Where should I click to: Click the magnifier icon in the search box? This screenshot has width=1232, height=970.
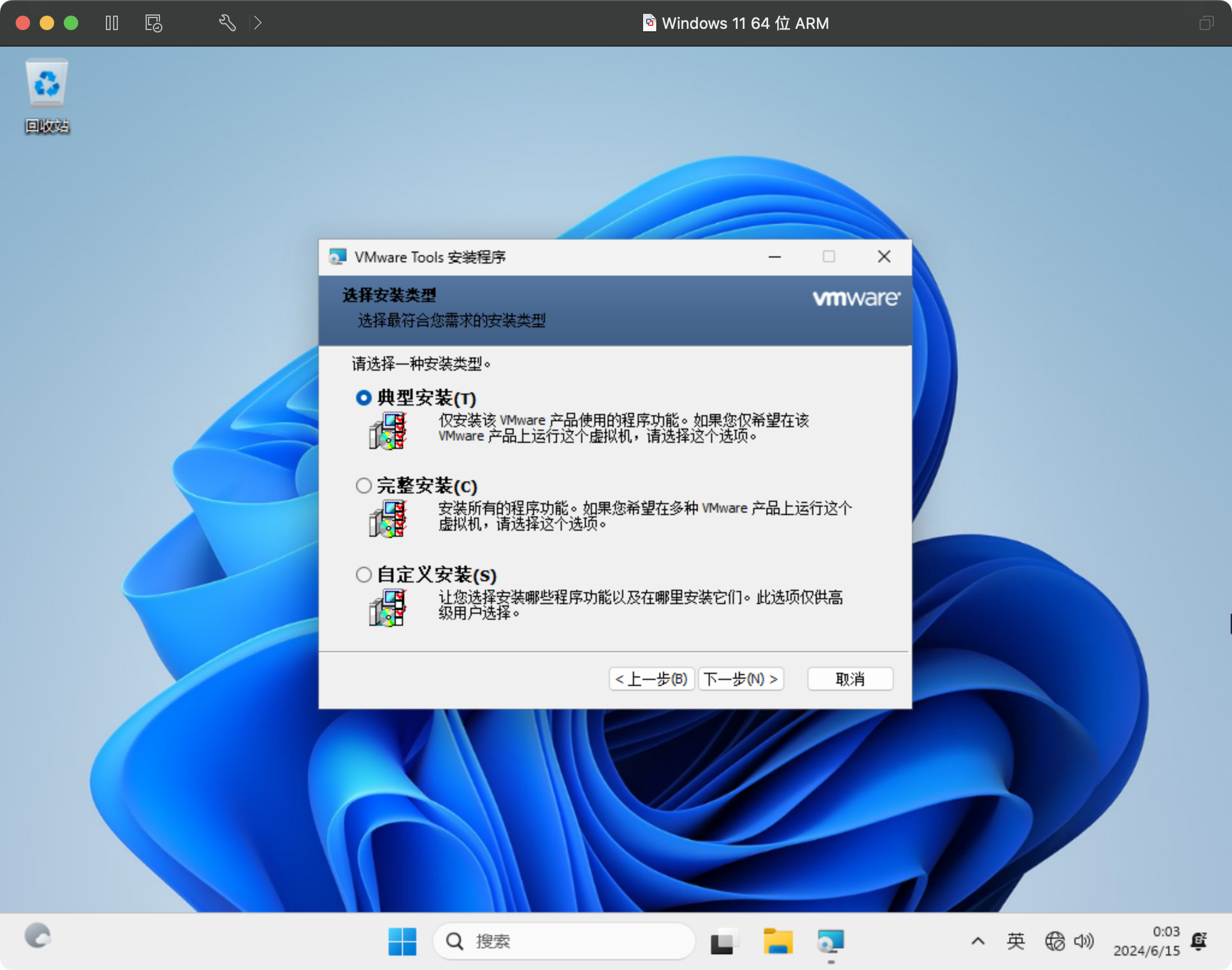tap(455, 941)
